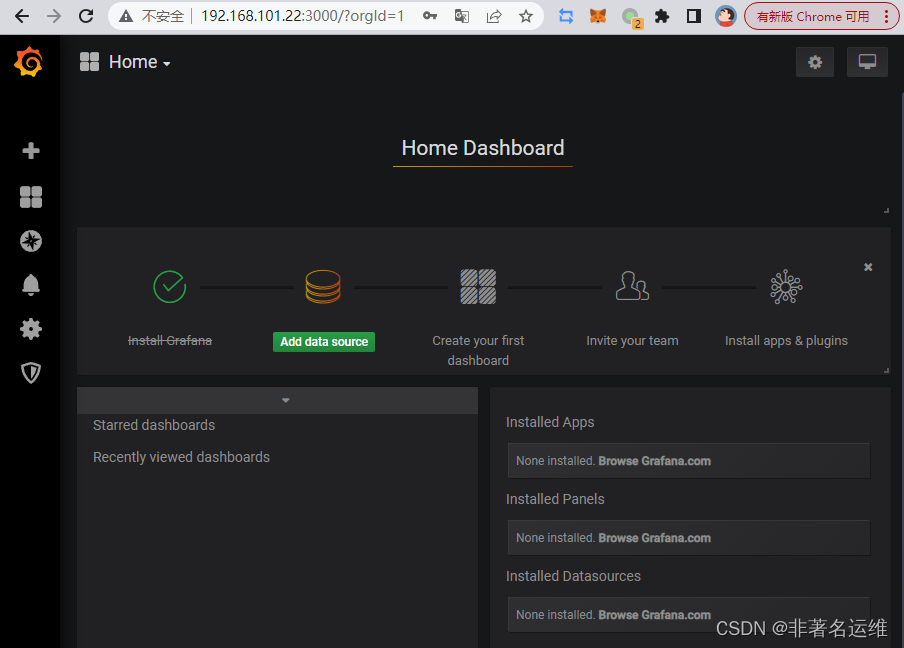
Task: Click the not secure warning icon
Action: [126, 16]
